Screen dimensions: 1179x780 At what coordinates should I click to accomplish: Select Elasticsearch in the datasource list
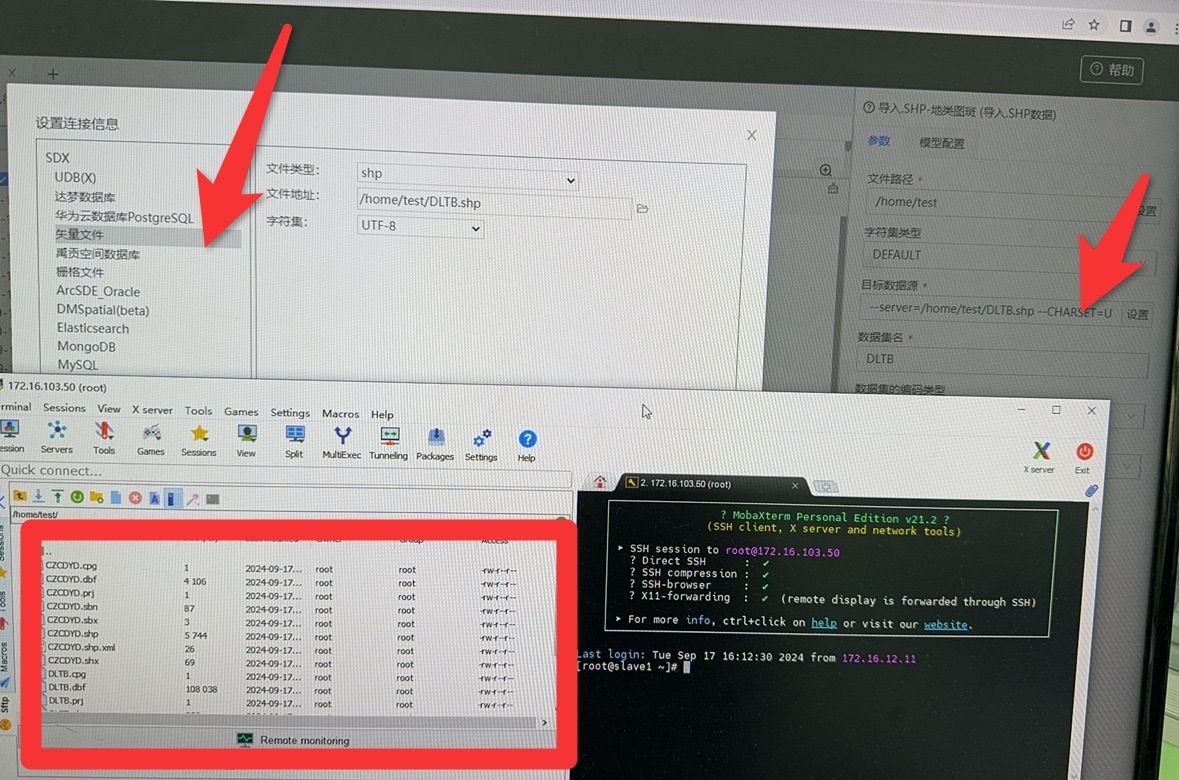point(93,328)
